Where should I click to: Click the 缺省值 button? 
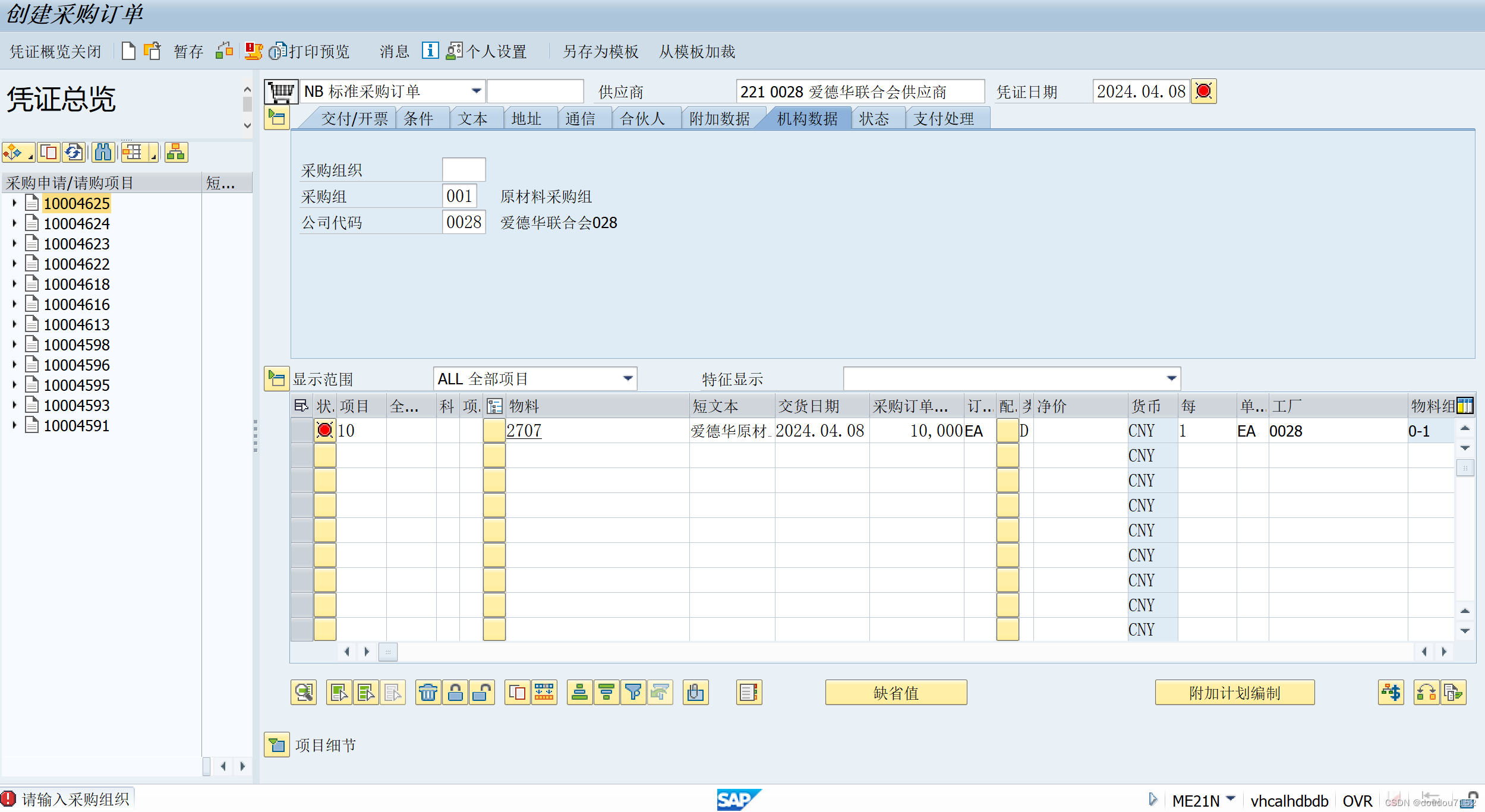tap(896, 693)
